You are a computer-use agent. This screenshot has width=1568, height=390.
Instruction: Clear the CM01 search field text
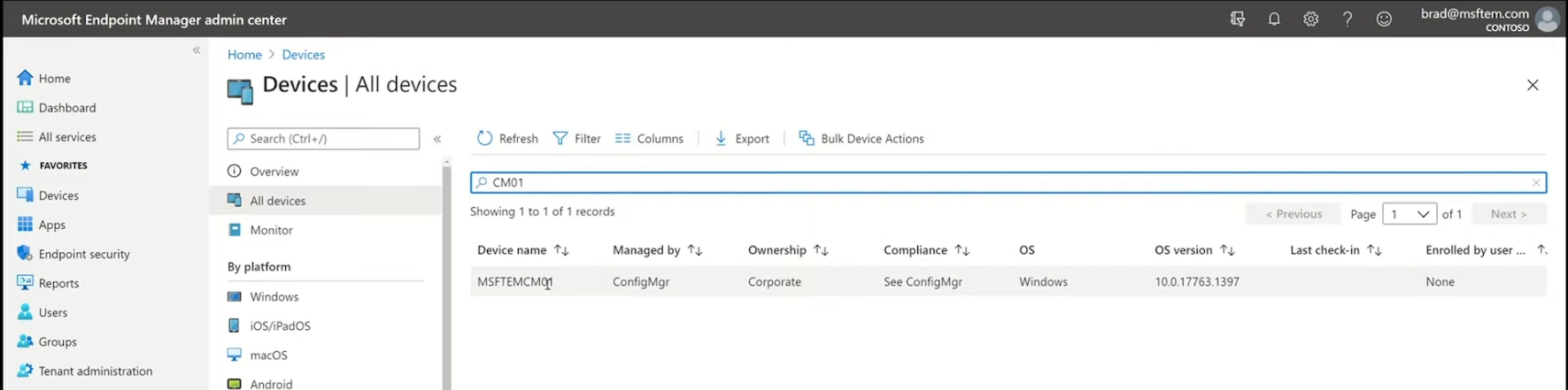pyautogui.click(x=1536, y=182)
